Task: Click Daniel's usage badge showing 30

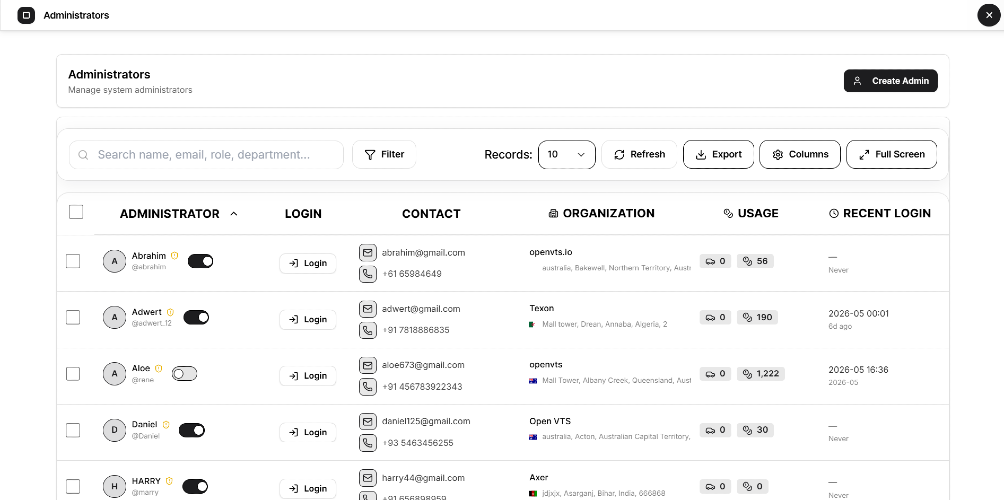Action: pyautogui.click(x=756, y=430)
